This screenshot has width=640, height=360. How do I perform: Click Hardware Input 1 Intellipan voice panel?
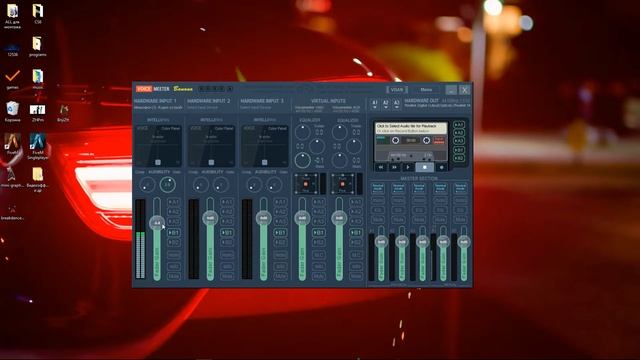click(x=158, y=145)
